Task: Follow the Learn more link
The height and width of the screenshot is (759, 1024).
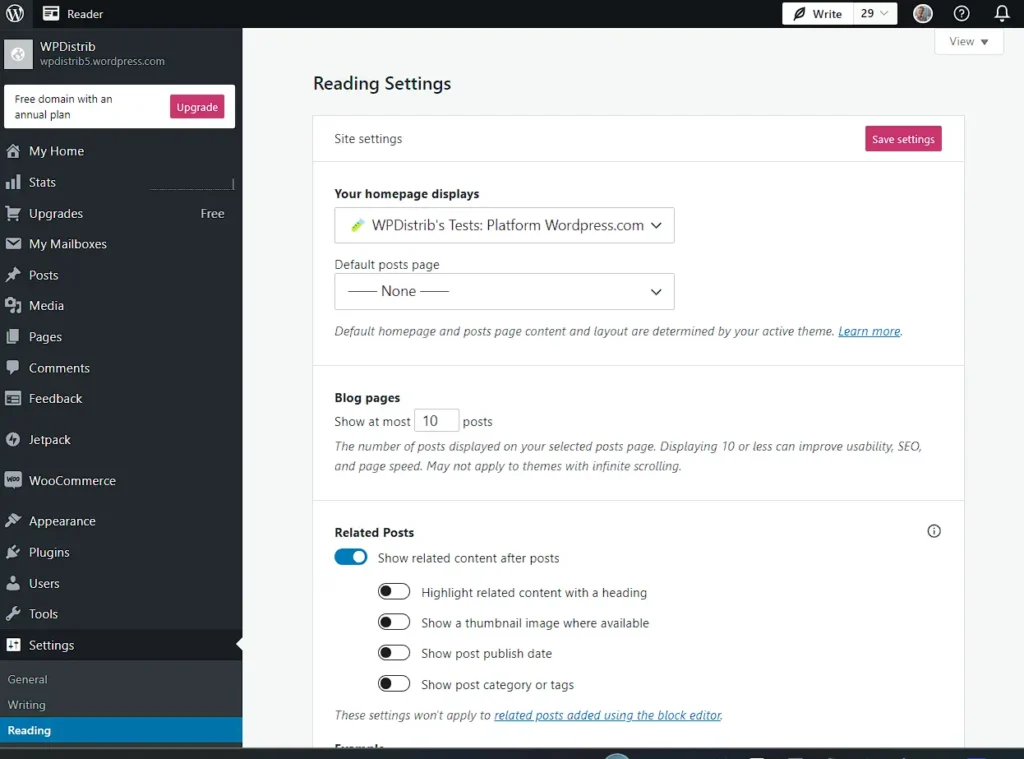Action: pyautogui.click(x=869, y=331)
